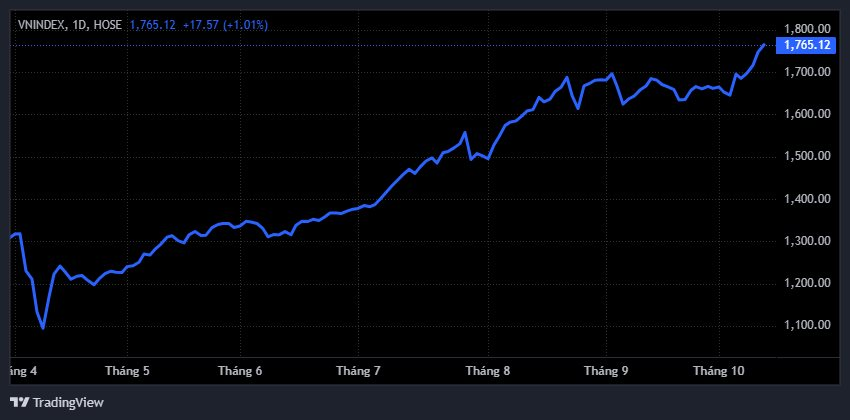Select Tháng 7 on the time axis
850x420 pixels.
pos(358,371)
